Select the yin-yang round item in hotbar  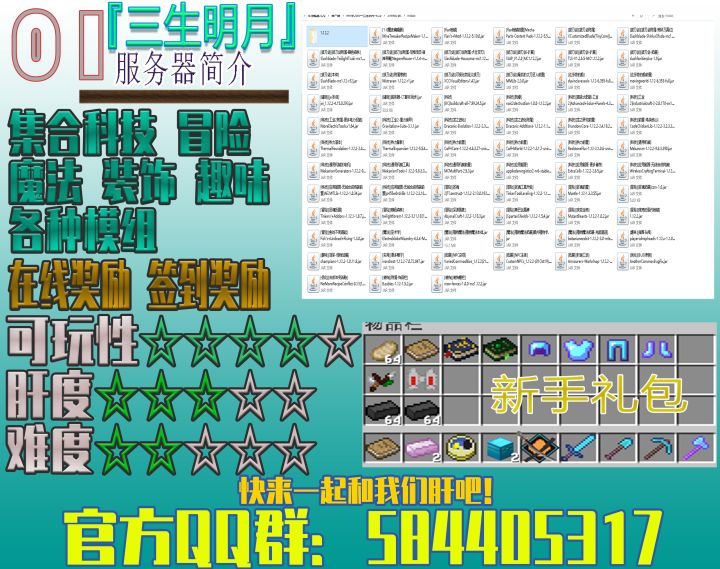click(461, 448)
